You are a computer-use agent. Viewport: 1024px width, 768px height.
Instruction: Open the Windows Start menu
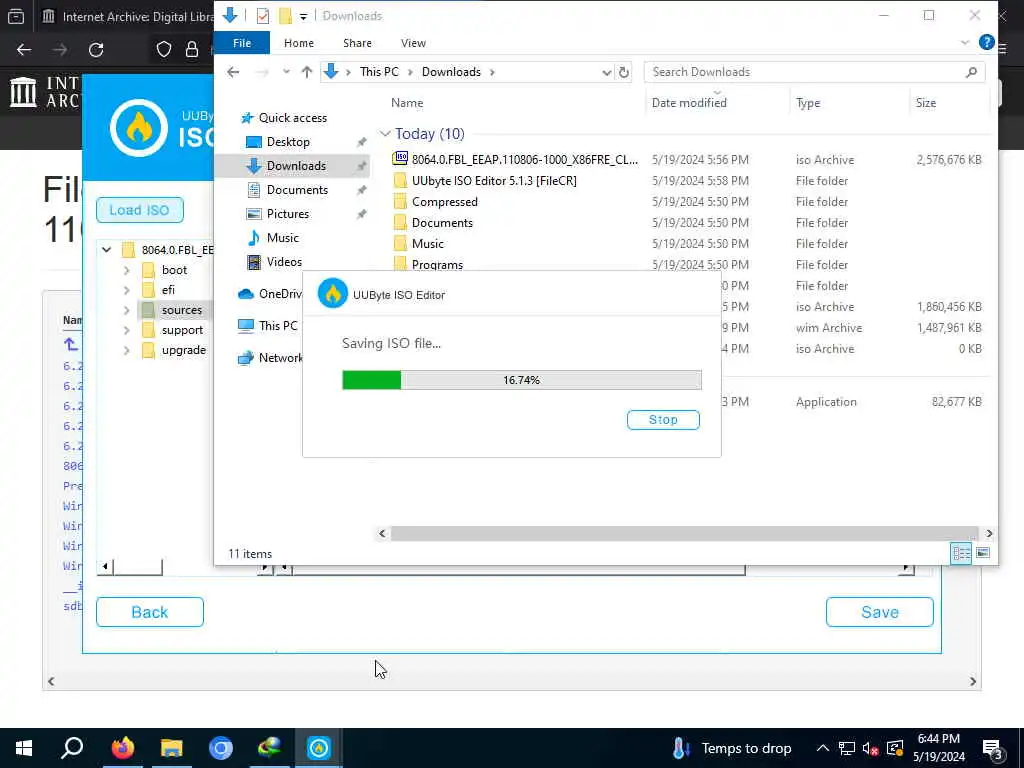(x=24, y=748)
